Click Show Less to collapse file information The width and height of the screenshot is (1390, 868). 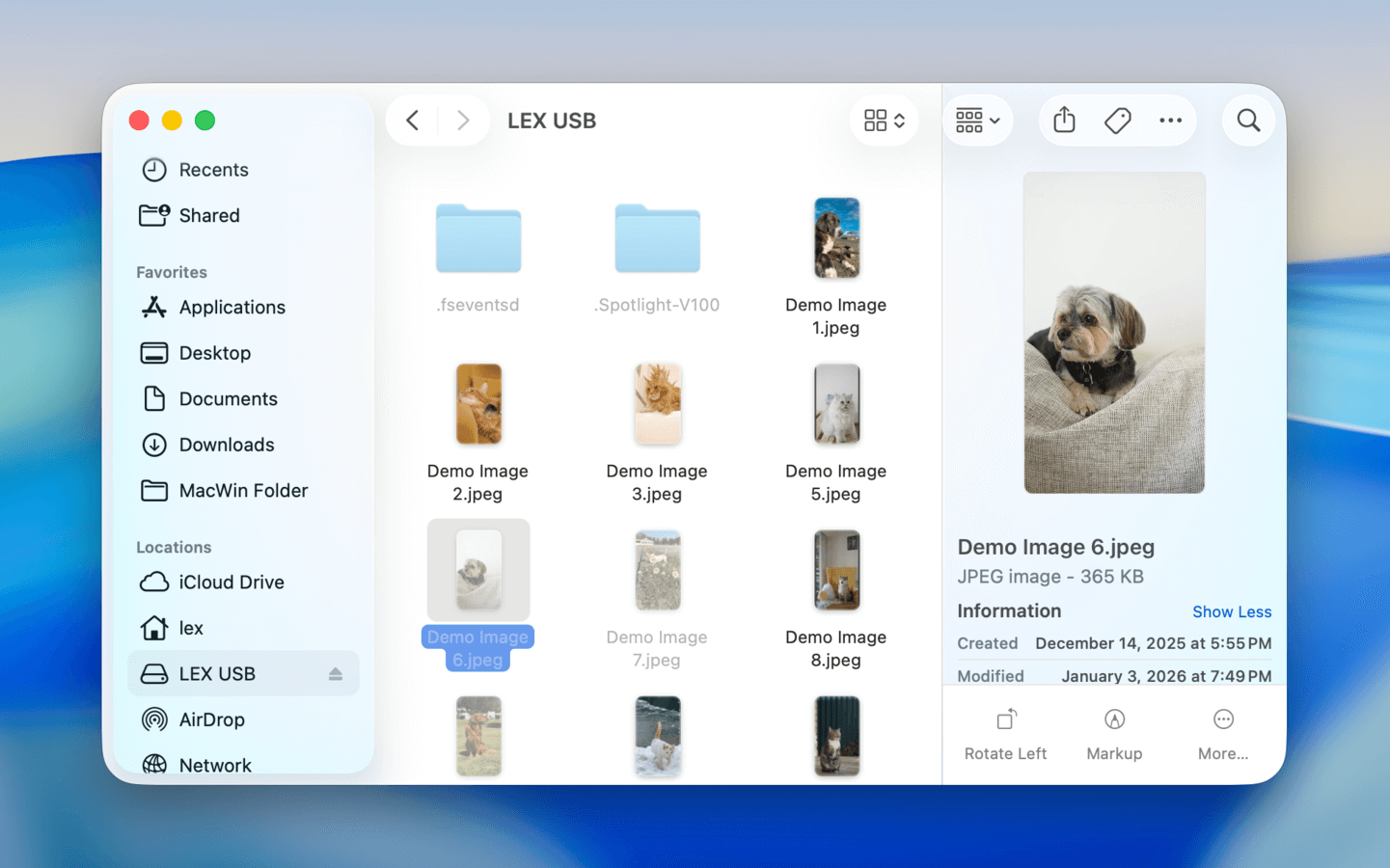tap(1232, 611)
